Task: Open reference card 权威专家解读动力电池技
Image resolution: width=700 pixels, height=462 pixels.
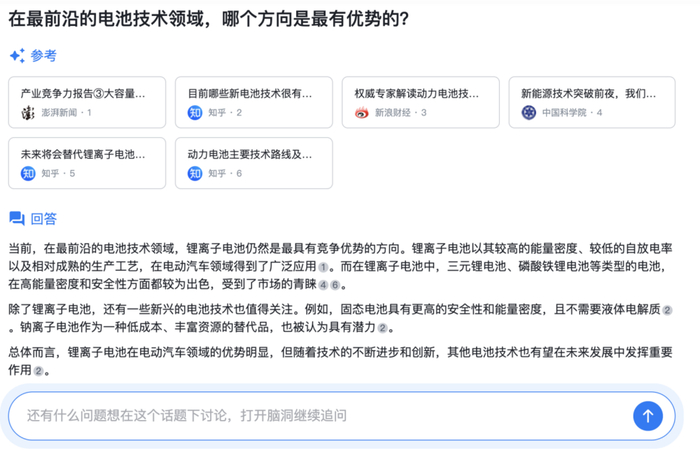Action: 420,102
